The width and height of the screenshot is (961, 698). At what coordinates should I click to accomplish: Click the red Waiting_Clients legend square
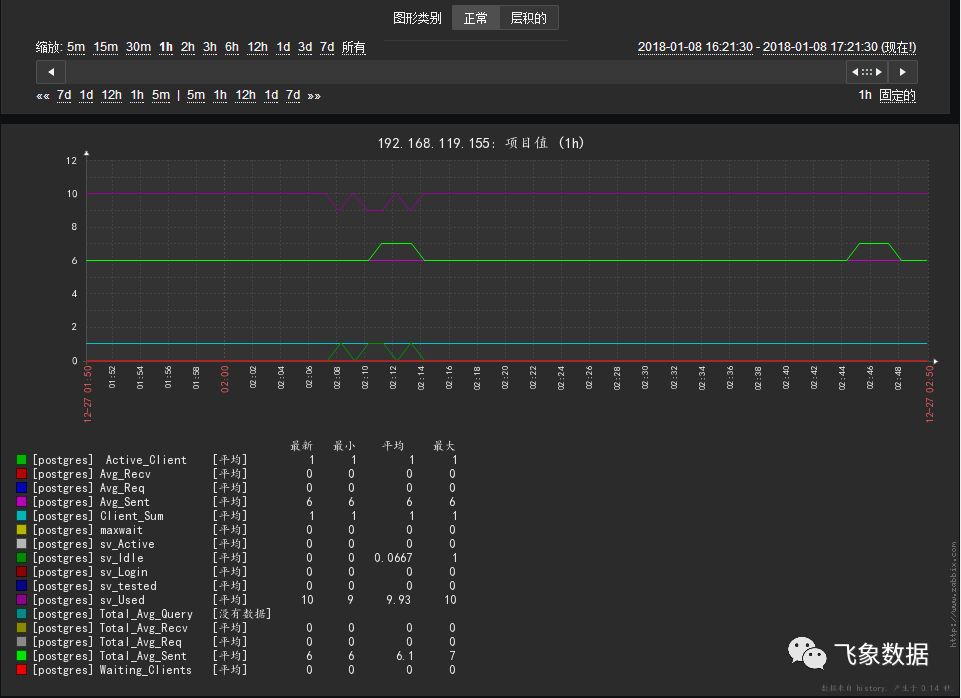tap(21, 670)
